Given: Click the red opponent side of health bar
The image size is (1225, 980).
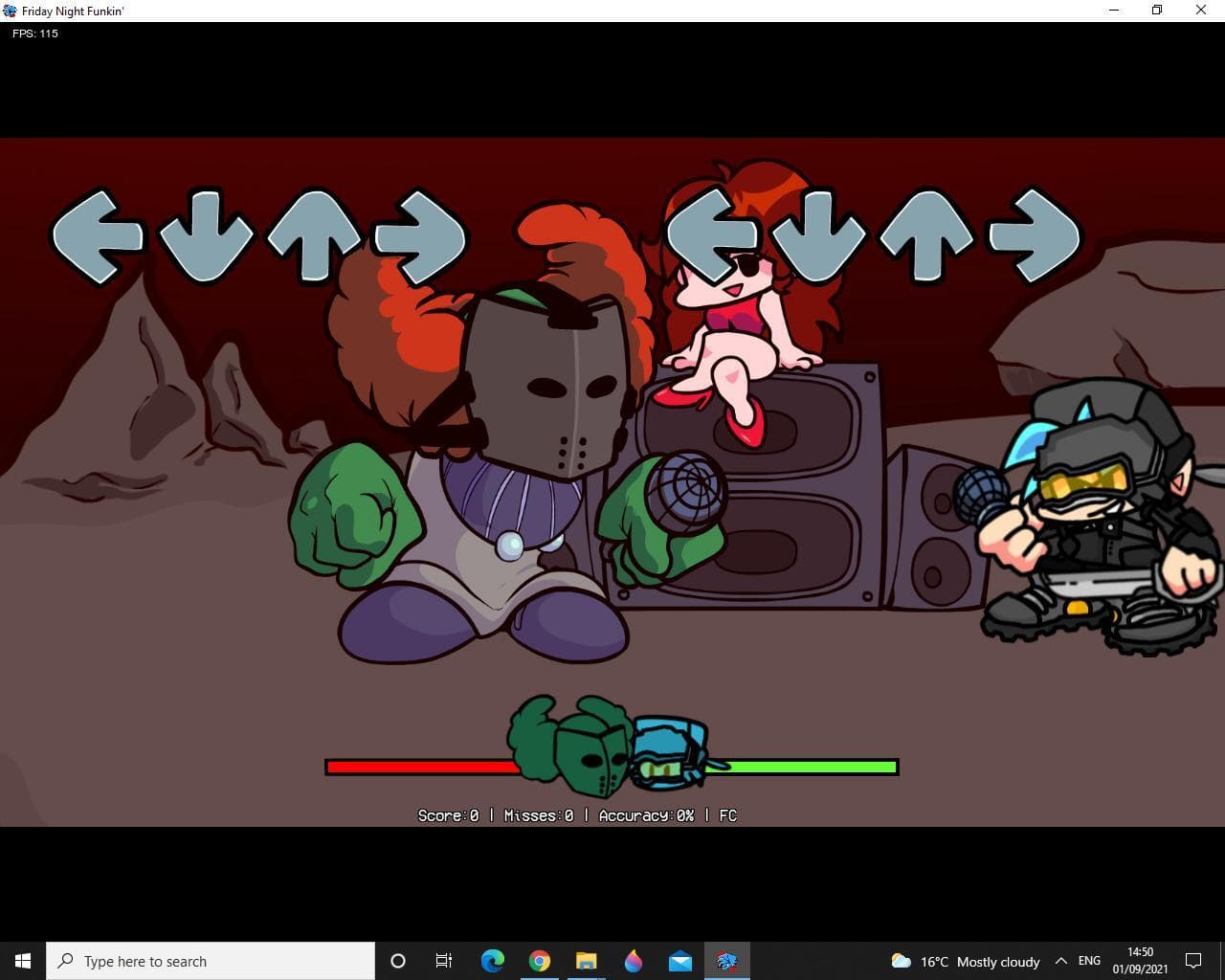Looking at the screenshot, I should coord(422,767).
